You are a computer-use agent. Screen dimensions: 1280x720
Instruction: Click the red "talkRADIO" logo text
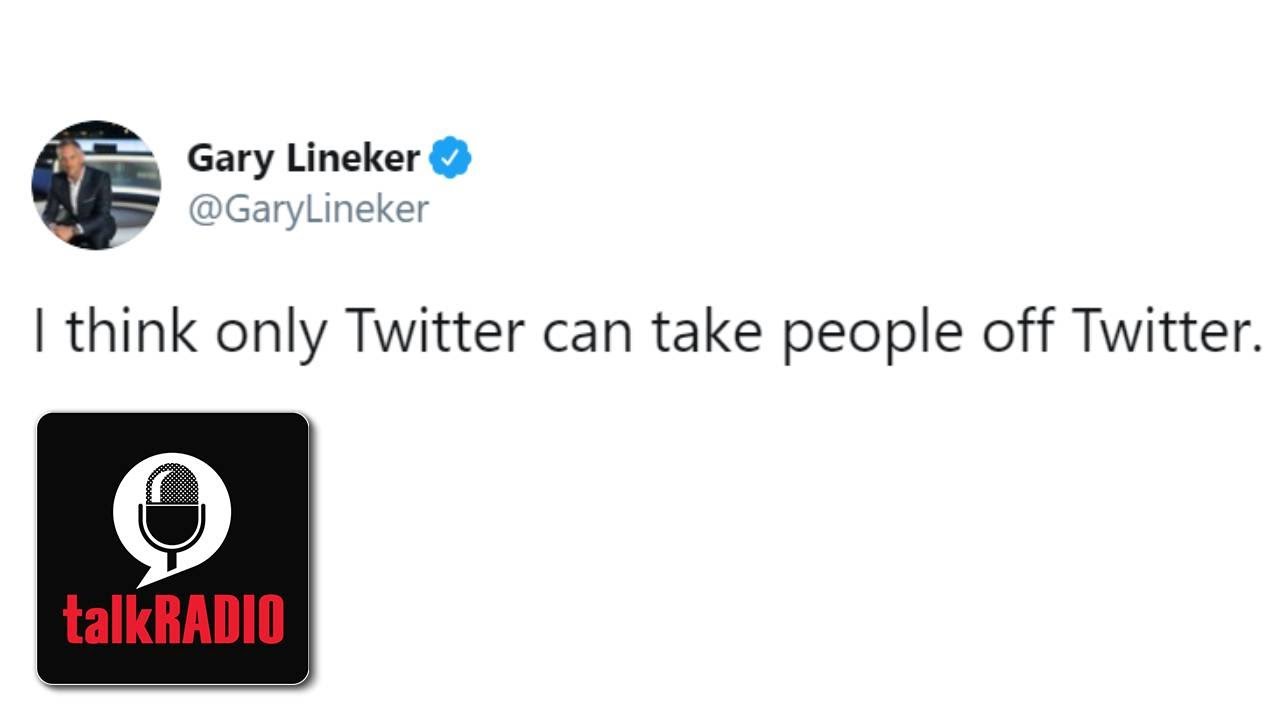[173, 619]
